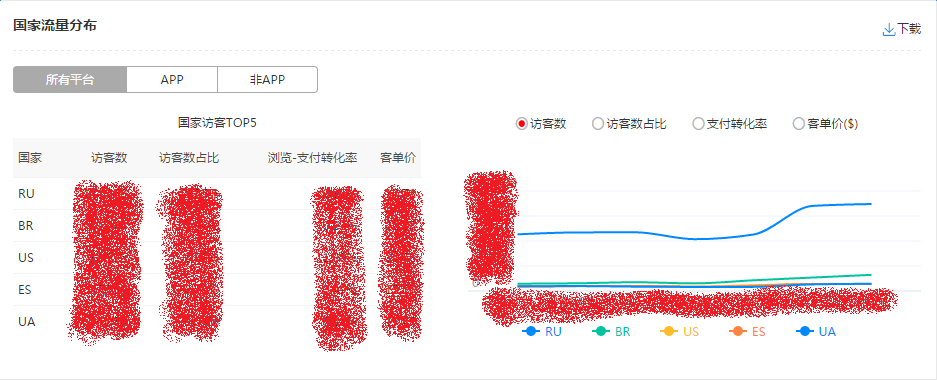Select the RU row in table

click(x=217, y=194)
